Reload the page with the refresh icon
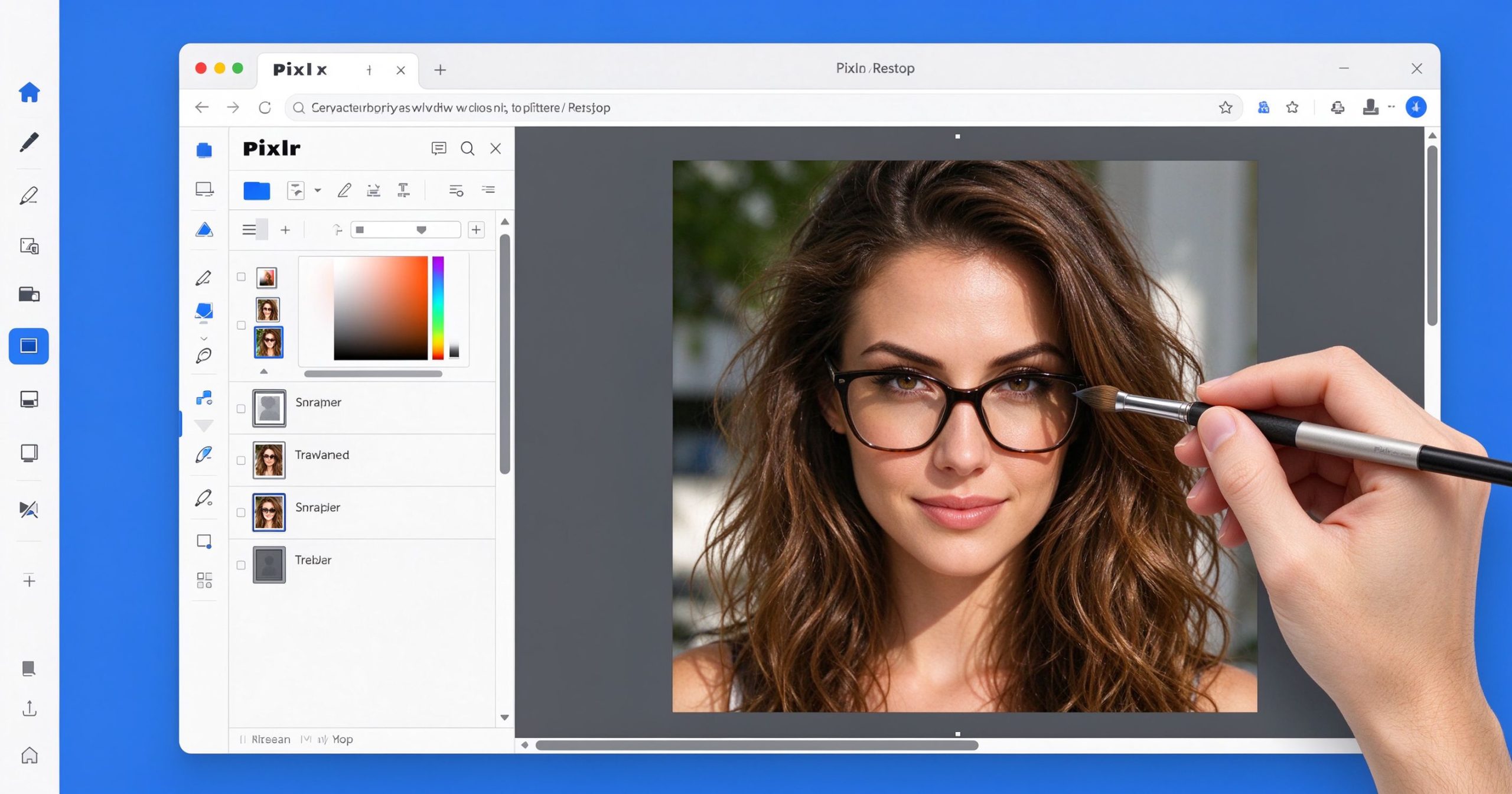This screenshot has width=1512, height=794. click(265, 108)
